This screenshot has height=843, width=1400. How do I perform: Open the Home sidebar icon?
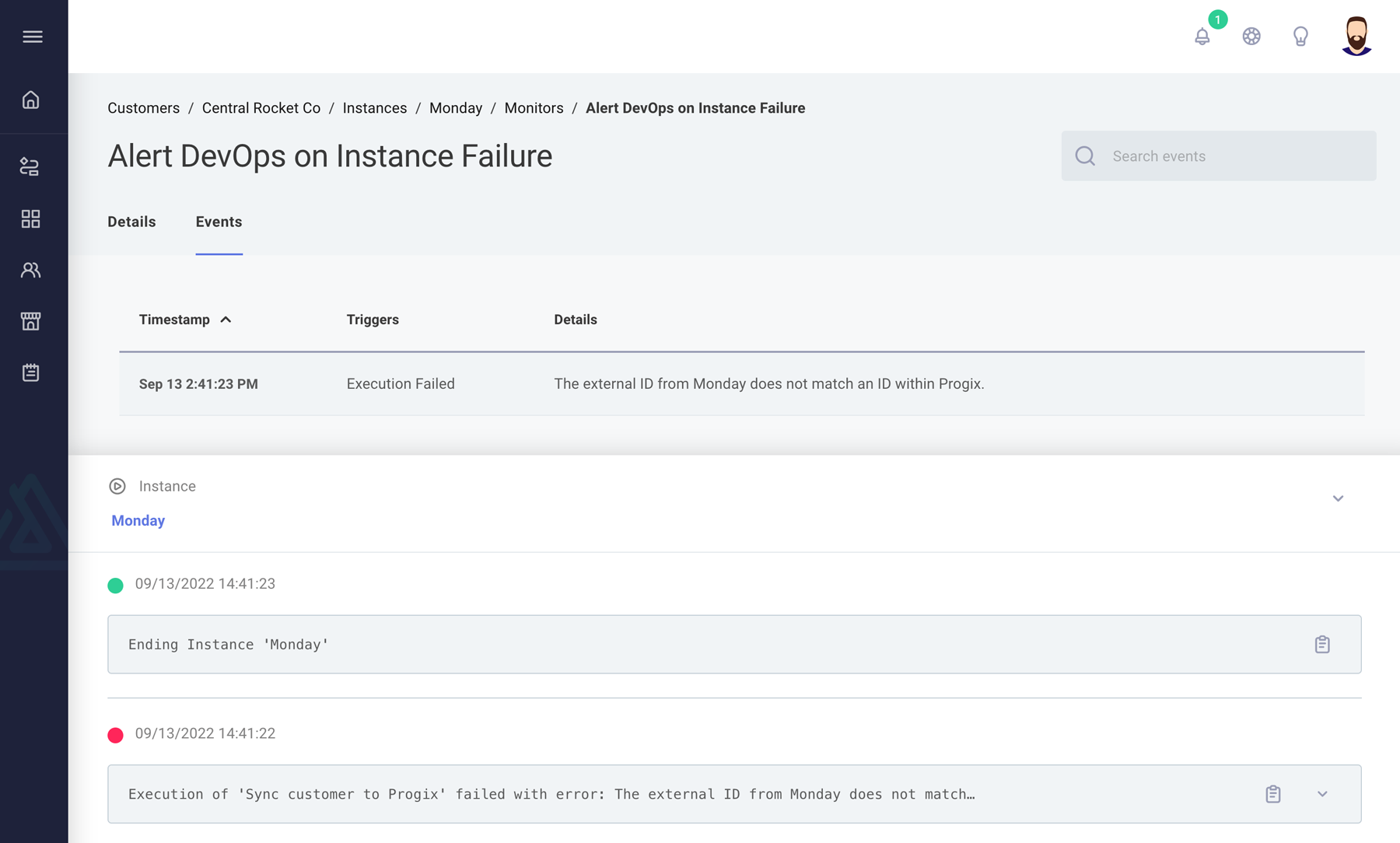click(31, 100)
